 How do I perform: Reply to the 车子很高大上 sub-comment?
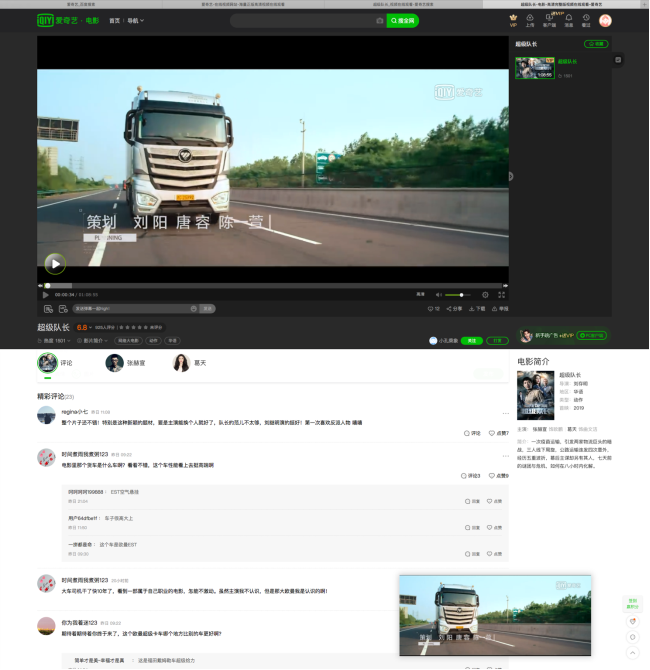click(x=472, y=528)
